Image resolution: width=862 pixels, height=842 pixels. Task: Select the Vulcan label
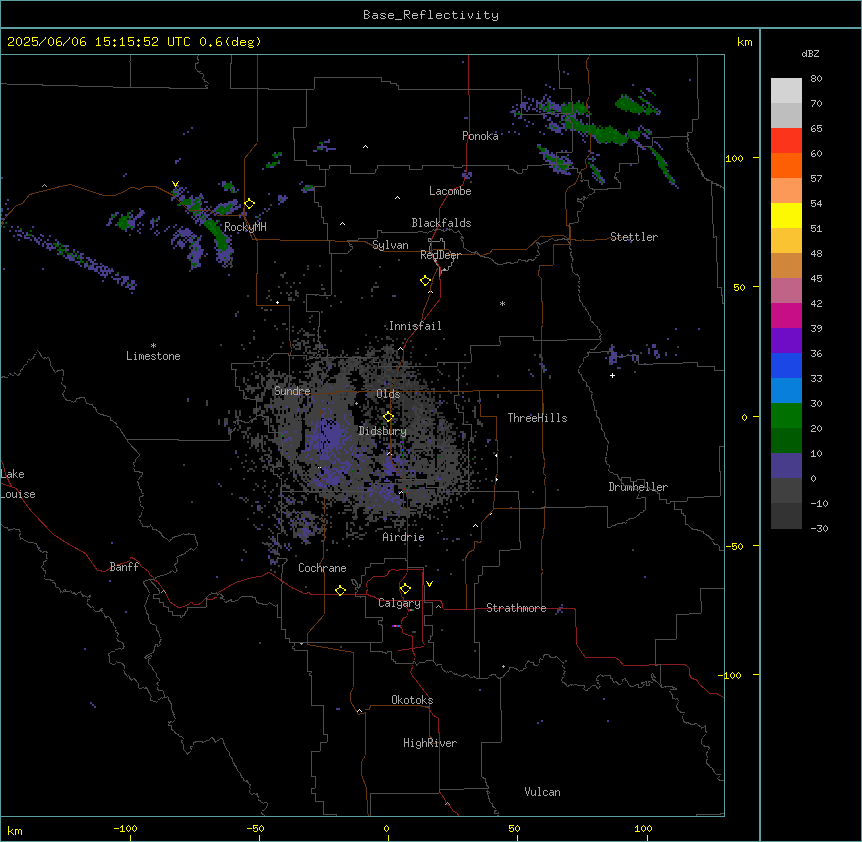542,792
